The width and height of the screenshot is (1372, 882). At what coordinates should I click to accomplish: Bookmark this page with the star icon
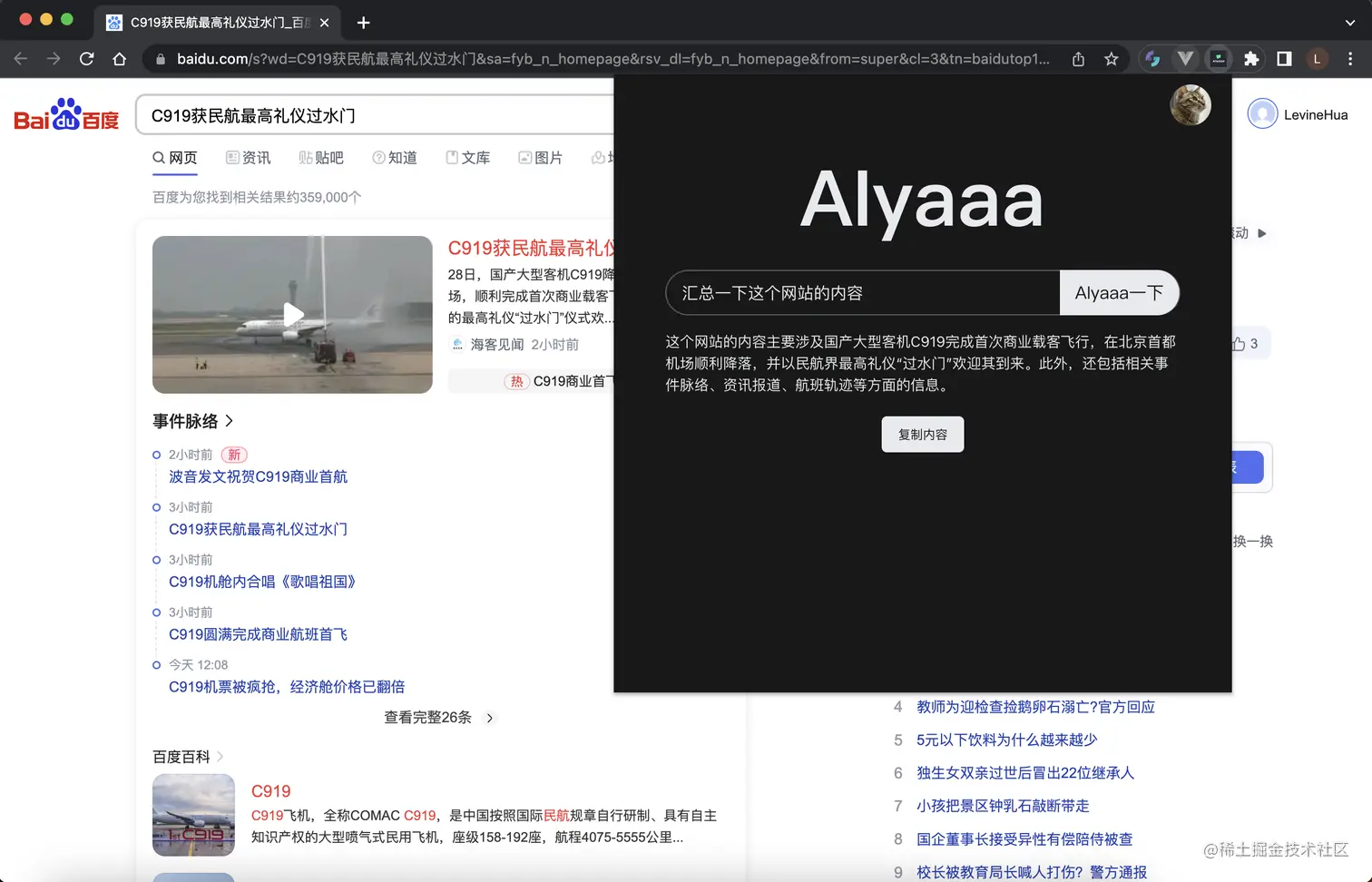[1111, 59]
